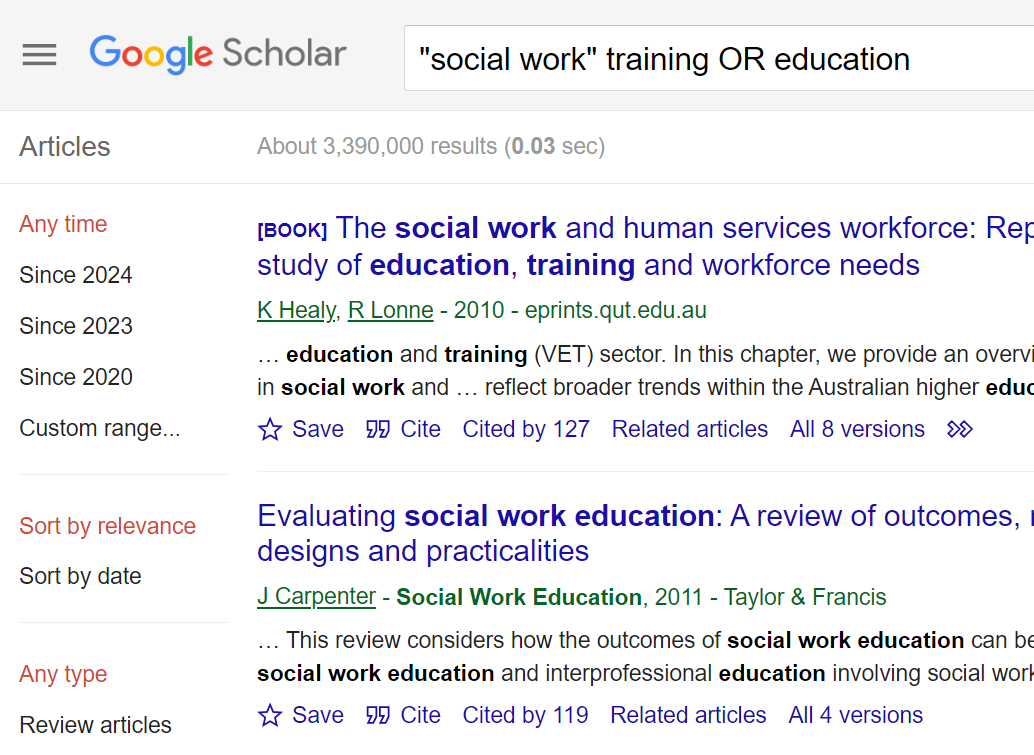Open author K Healy profile
This screenshot has width=1034, height=755.
pyautogui.click(x=297, y=310)
